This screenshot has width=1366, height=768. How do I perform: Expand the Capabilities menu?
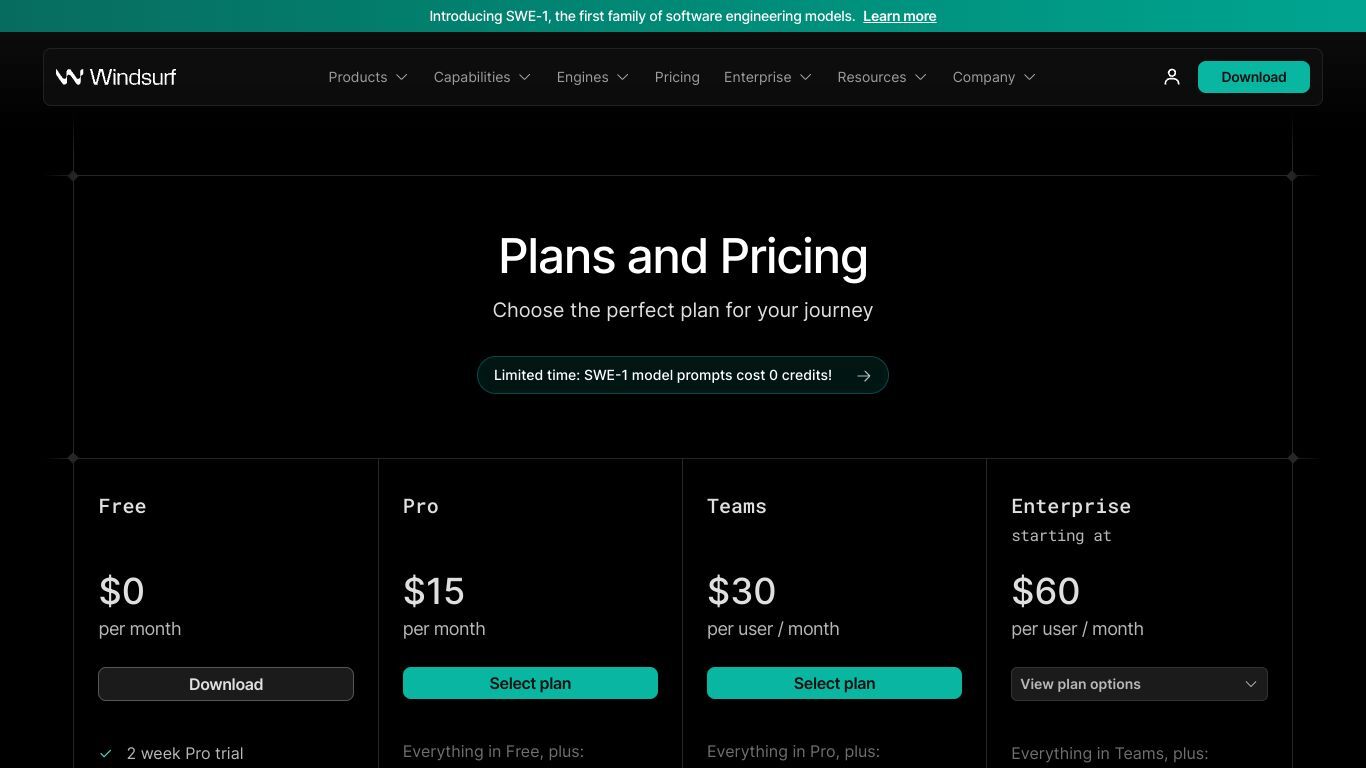[482, 77]
